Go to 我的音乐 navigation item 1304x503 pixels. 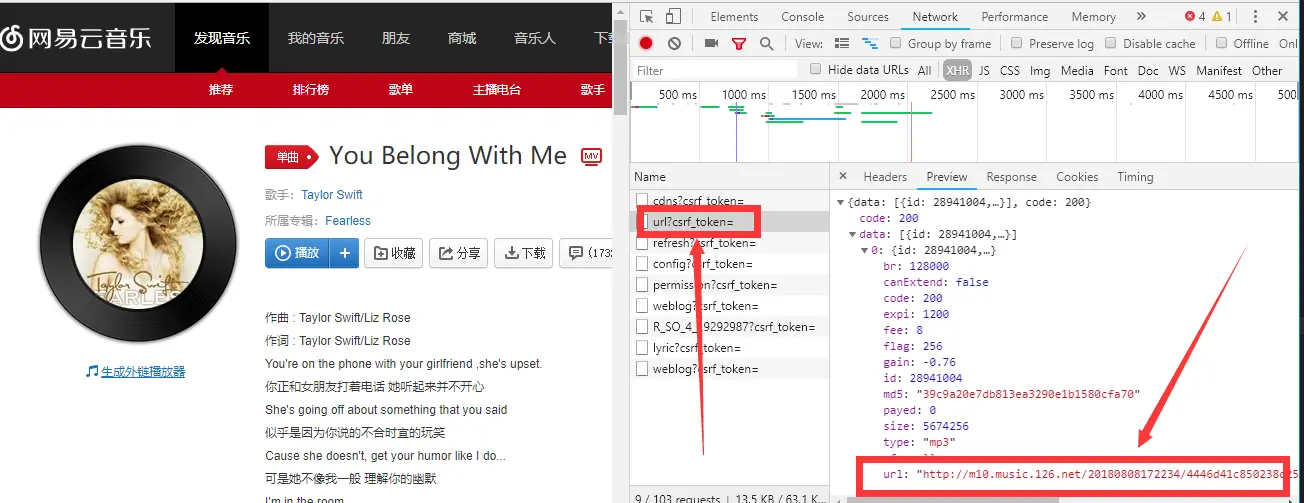tap(315, 38)
